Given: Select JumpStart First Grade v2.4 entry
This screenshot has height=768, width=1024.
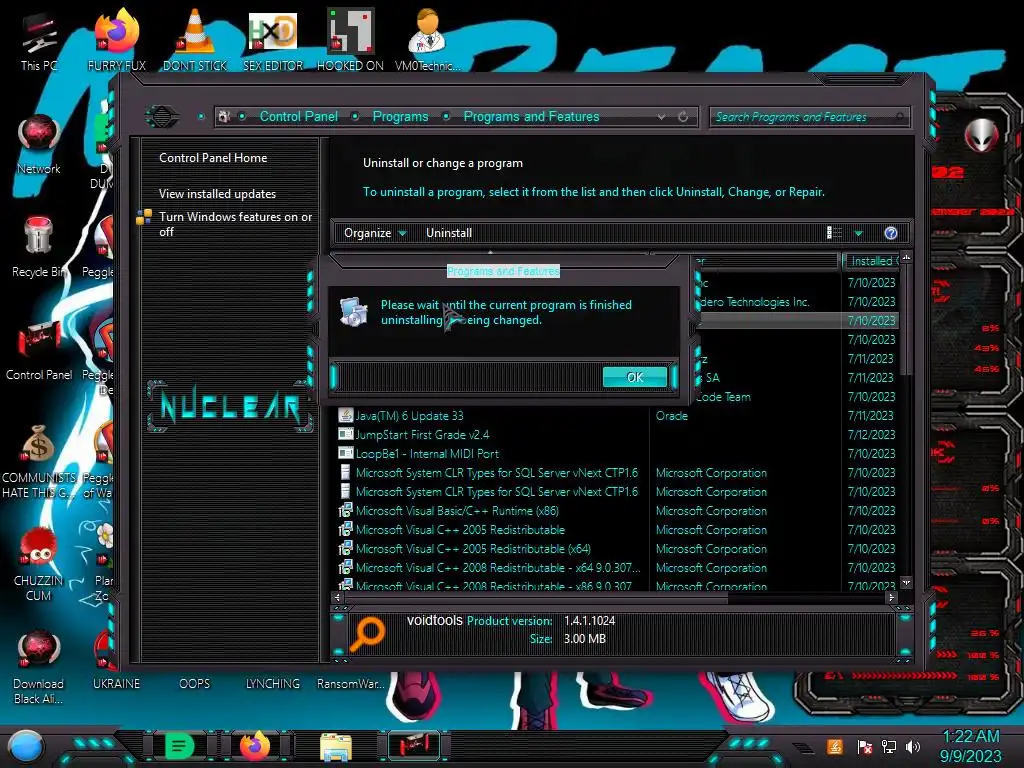Looking at the screenshot, I should click(x=422, y=435).
